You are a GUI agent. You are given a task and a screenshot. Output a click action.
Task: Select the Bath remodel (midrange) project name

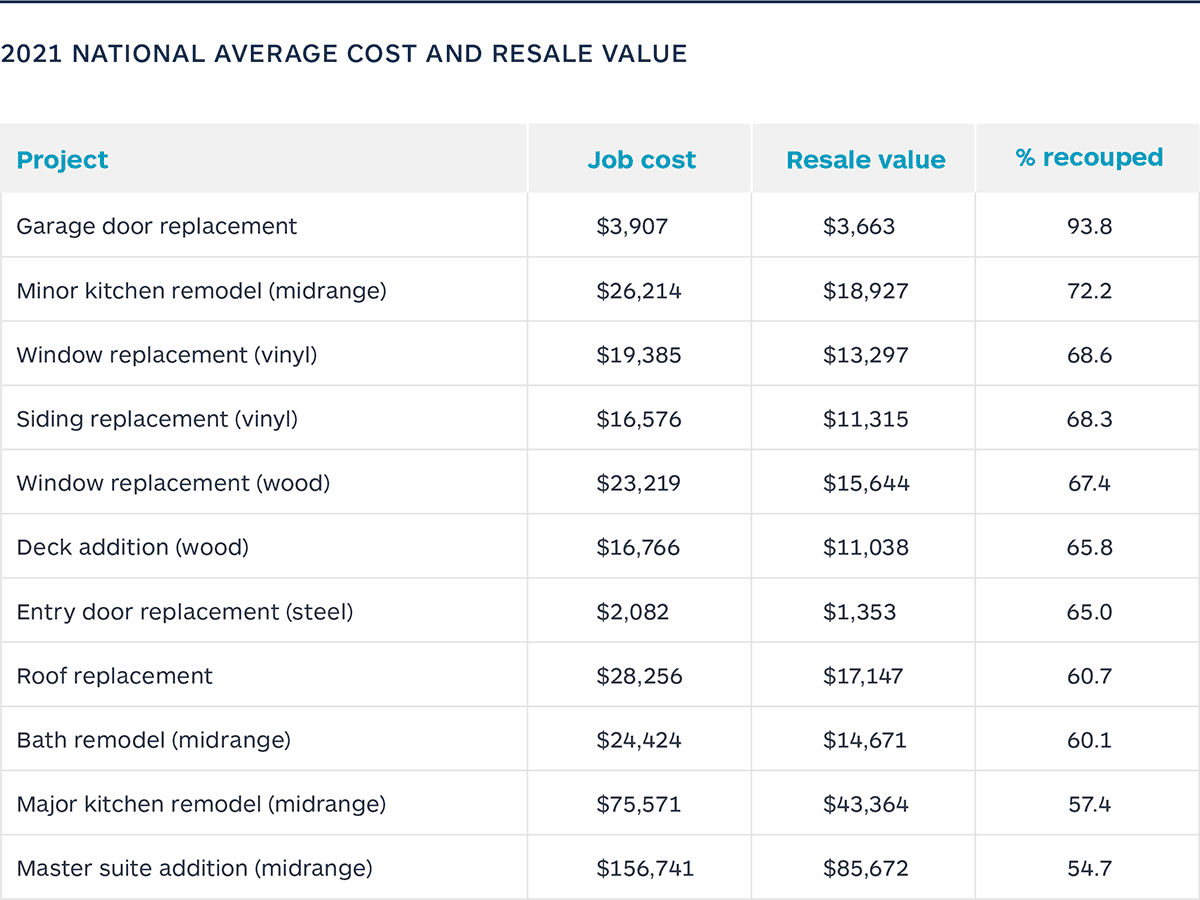(x=153, y=740)
